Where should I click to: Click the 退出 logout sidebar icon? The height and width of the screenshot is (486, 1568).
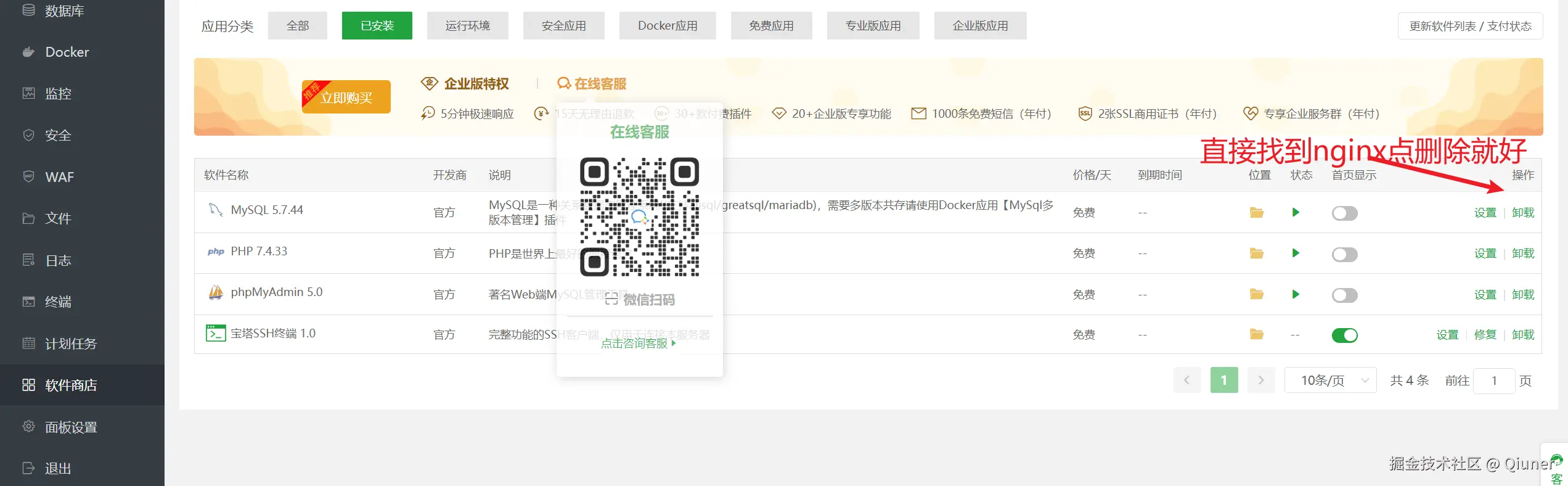pos(28,468)
